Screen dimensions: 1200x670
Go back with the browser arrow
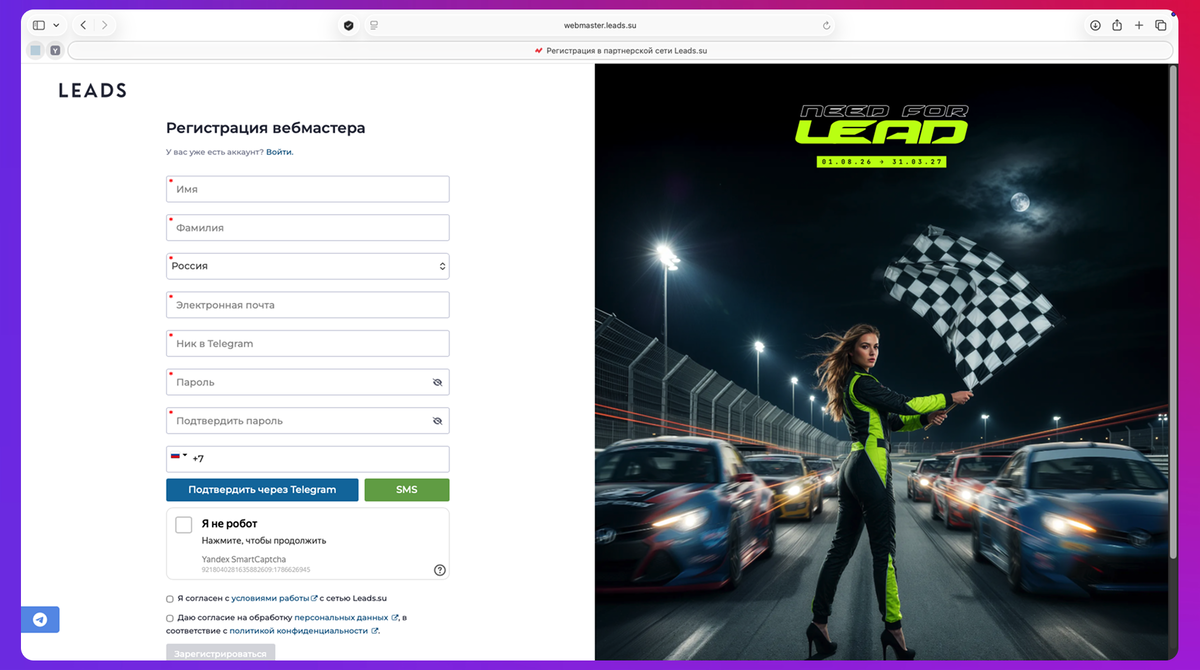83,25
